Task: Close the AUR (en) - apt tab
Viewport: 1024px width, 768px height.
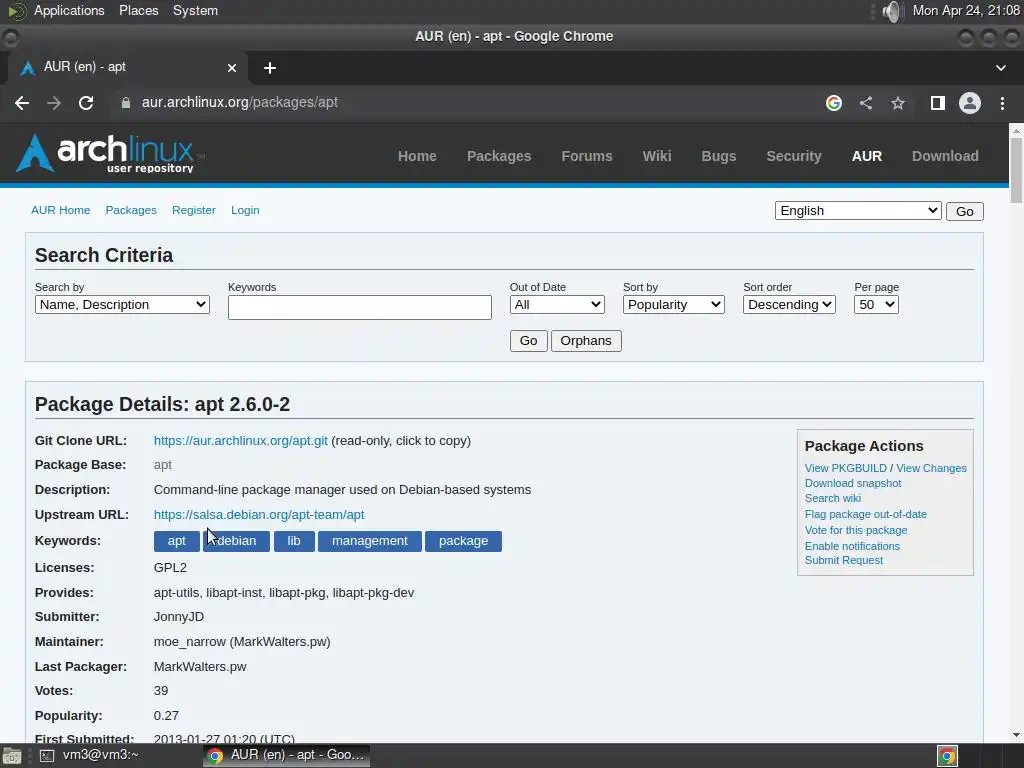Action: [x=231, y=67]
